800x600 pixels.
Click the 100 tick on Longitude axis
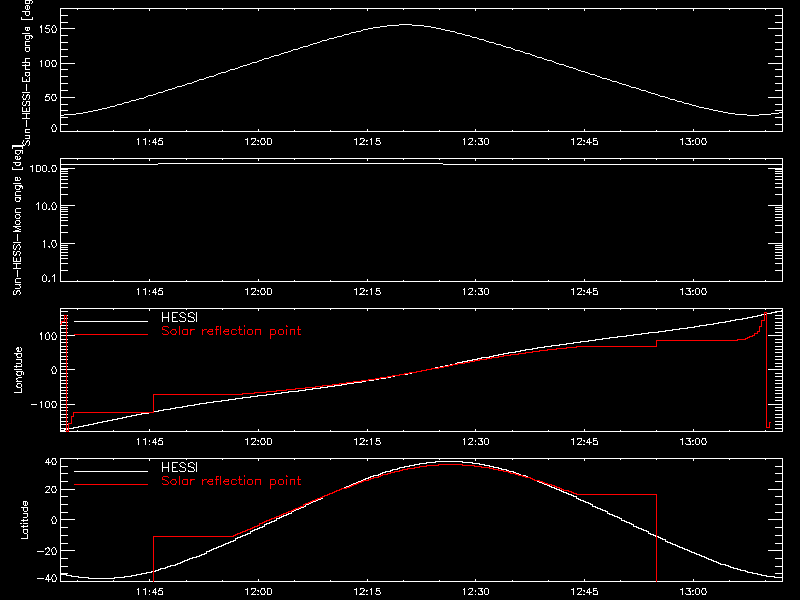[49, 336]
